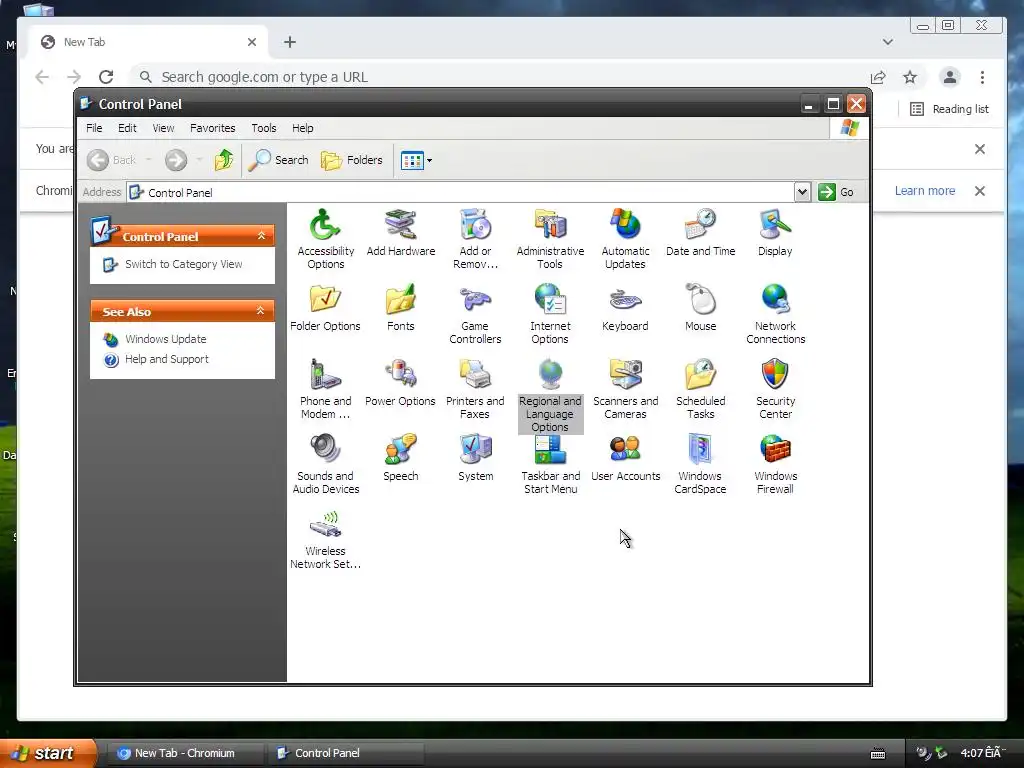Image resolution: width=1024 pixels, height=768 pixels.
Task: Collapse the Control Panel sidebar section
Action: coord(261,236)
